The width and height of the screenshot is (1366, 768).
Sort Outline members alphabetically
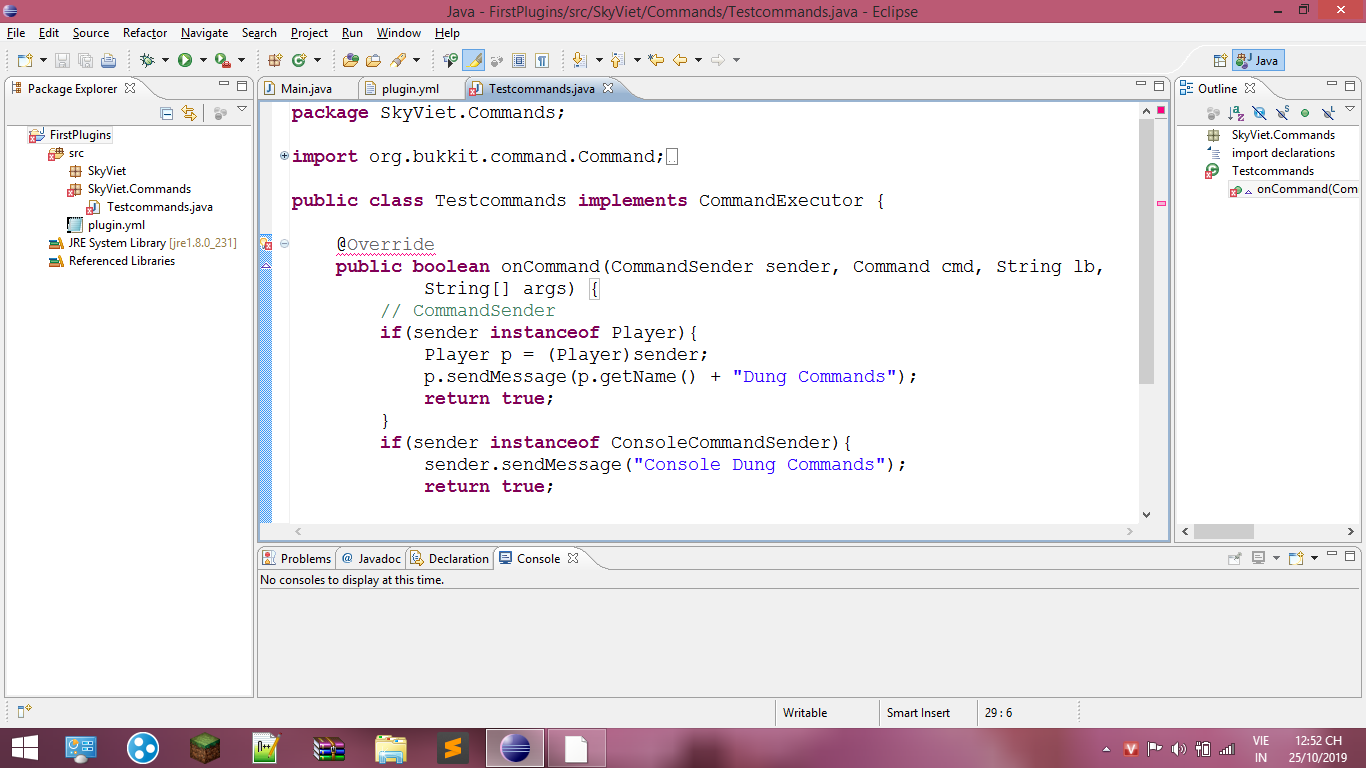pyautogui.click(x=1236, y=113)
